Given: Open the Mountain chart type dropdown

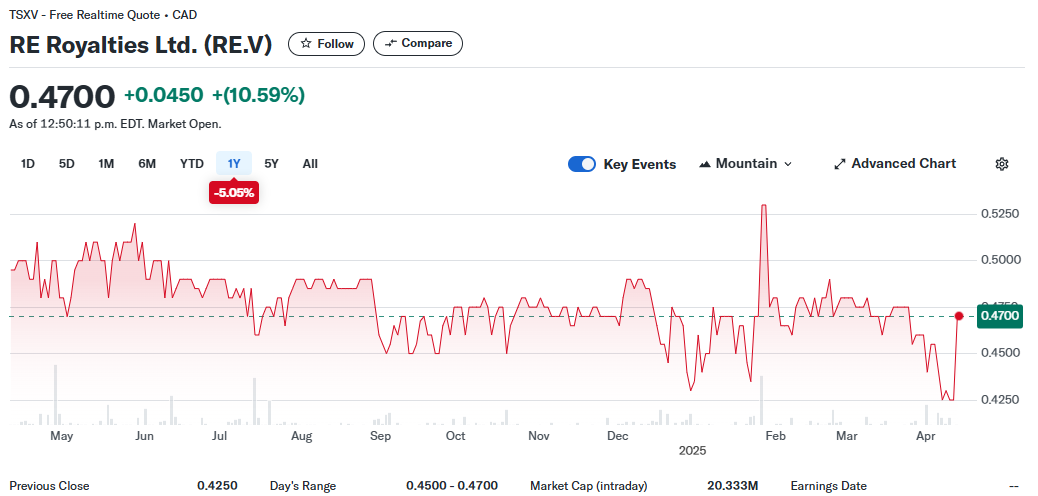Looking at the screenshot, I should 745,164.
